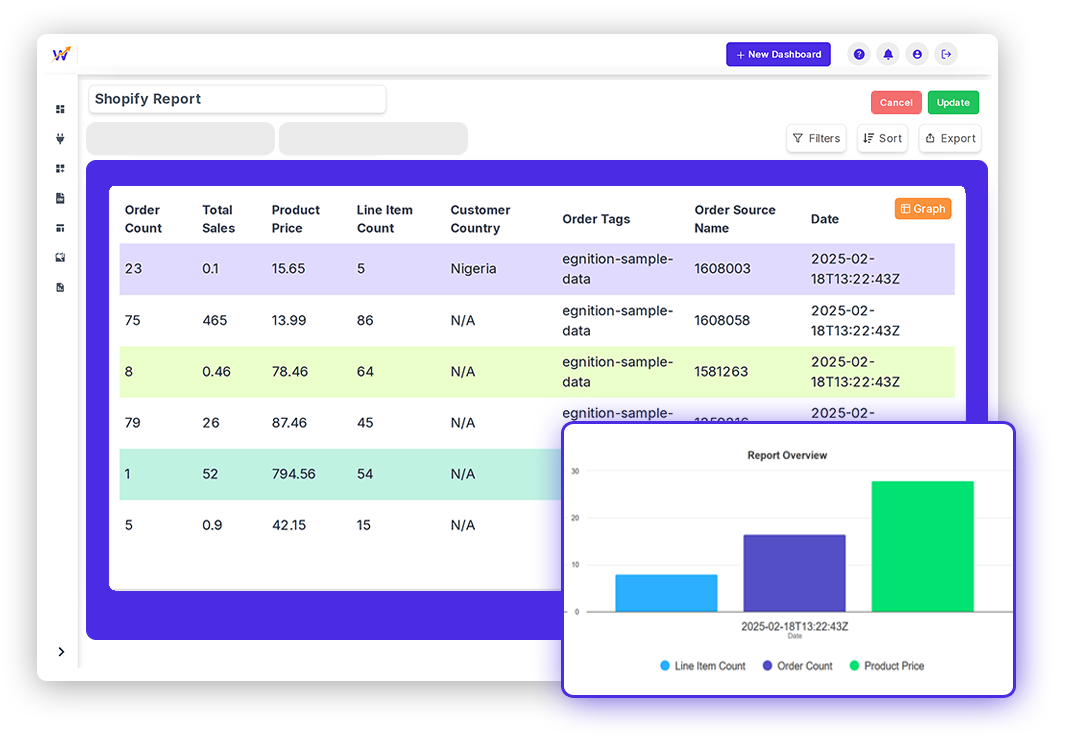Select the dashboard grid icon in the sidebar
The image size is (1069, 742).
[x=60, y=109]
